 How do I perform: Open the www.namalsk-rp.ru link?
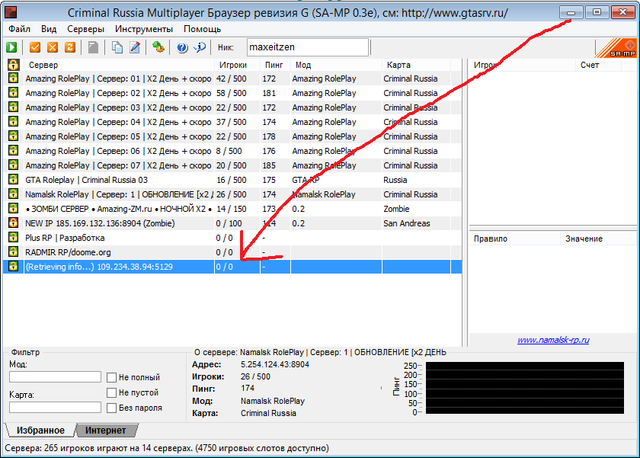point(553,340)
